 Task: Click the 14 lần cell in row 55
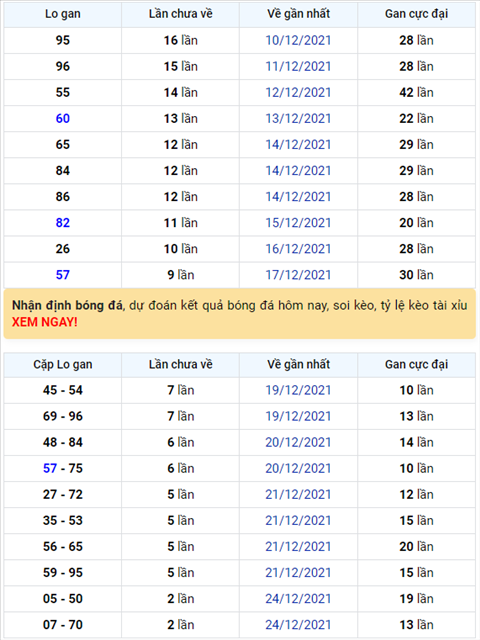tap(180, 93)
